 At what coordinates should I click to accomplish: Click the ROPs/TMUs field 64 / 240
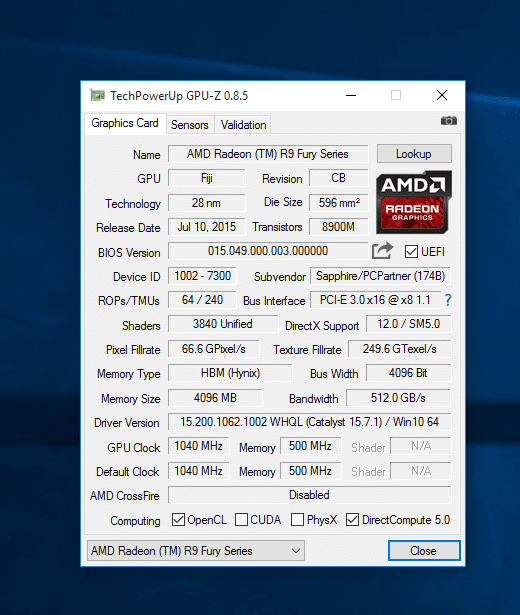202,300
